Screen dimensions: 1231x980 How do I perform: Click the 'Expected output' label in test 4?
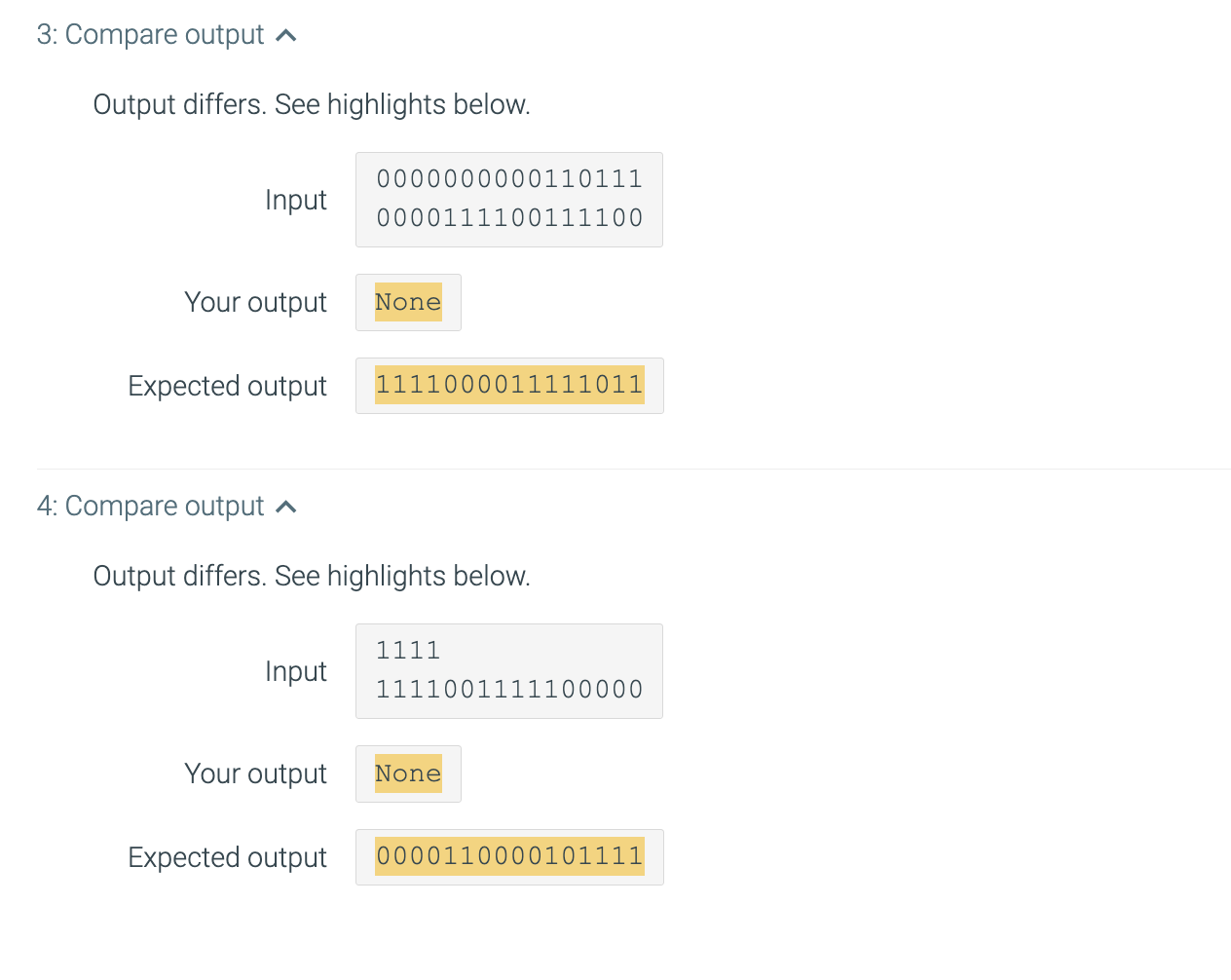click(x=228, y=857)
